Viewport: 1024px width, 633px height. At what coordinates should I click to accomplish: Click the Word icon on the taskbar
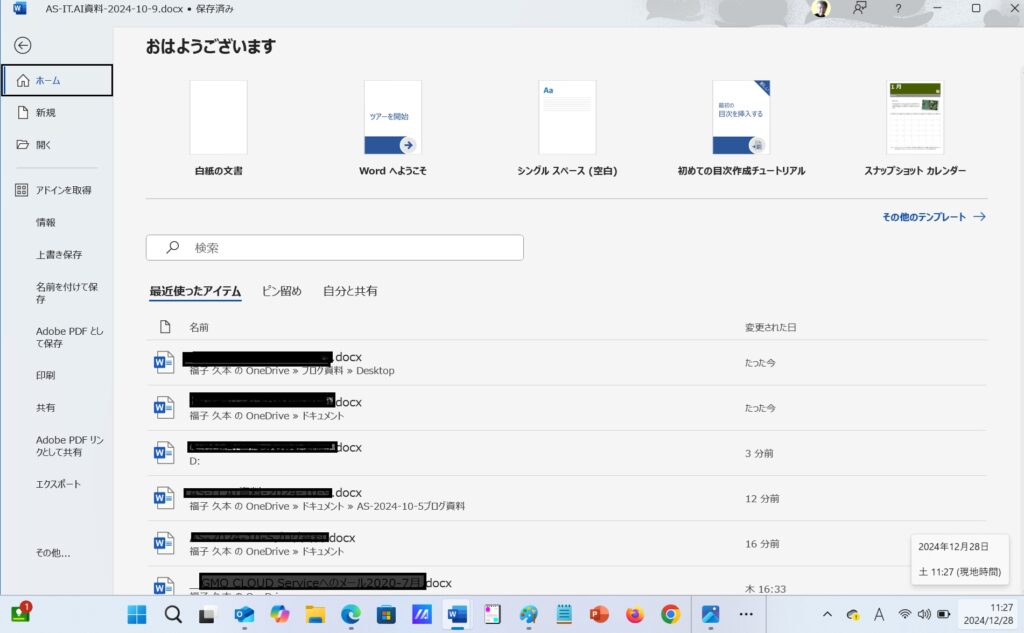pos(457,615)
